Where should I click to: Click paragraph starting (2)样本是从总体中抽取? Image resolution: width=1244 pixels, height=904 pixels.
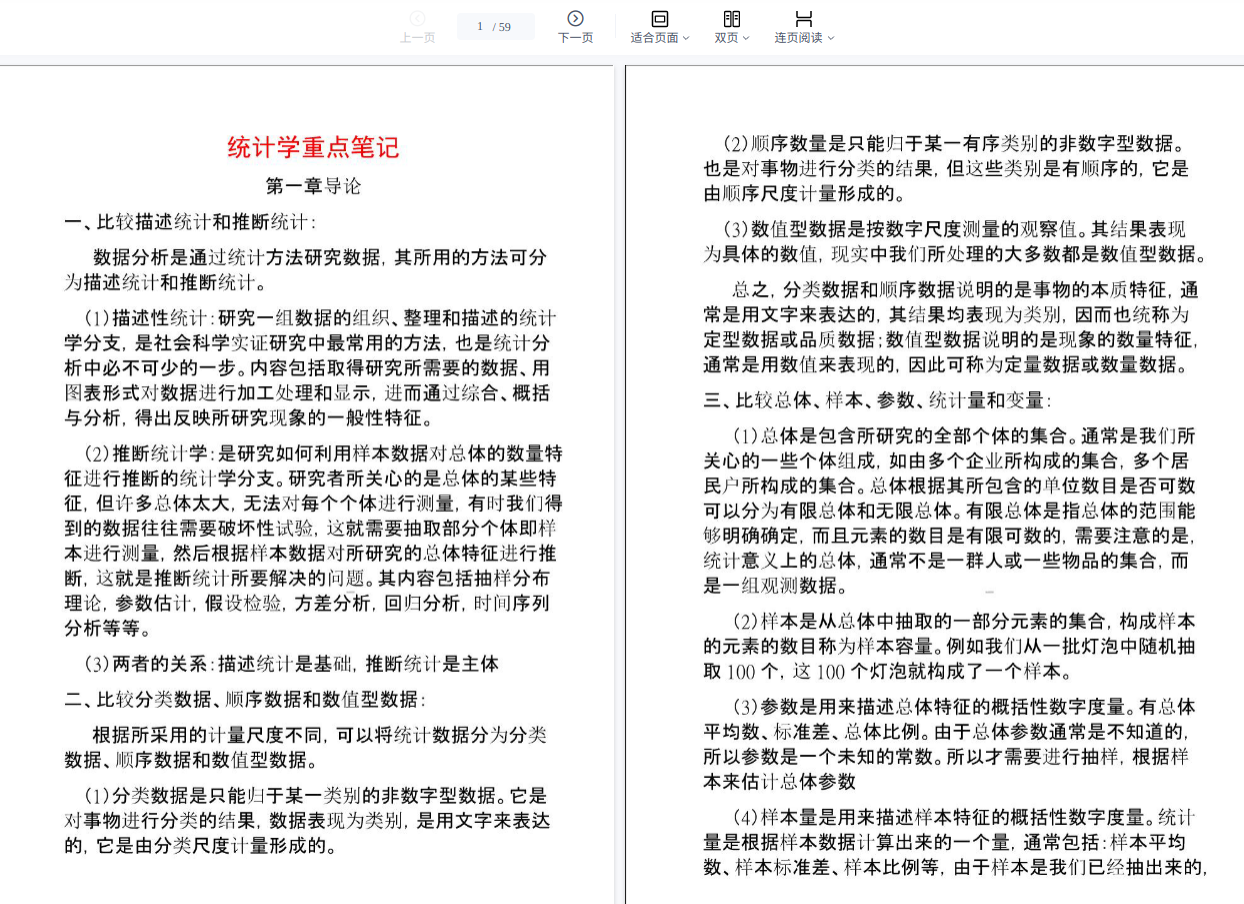point(948,645)
